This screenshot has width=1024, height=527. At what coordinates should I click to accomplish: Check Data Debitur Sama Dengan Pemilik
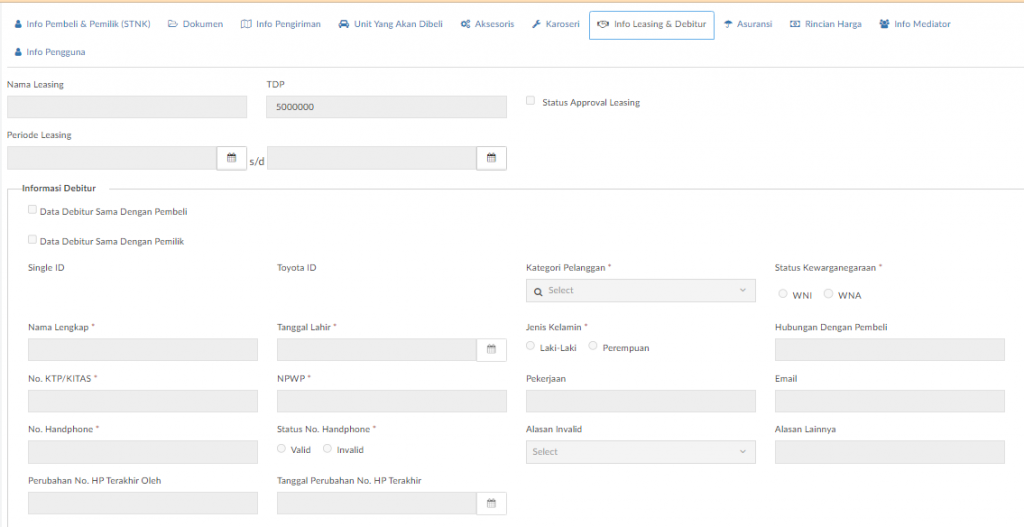(32, 240)
